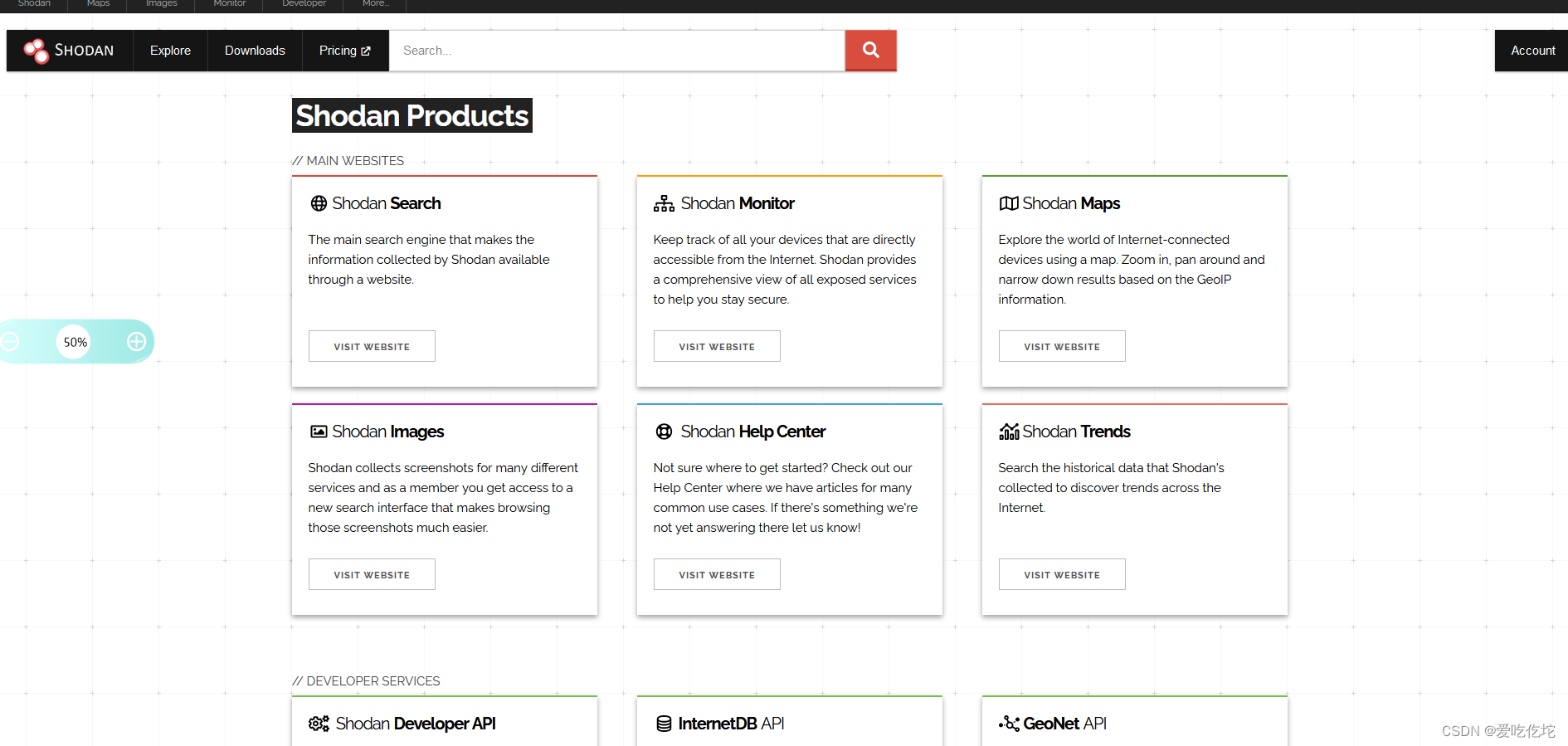Visit website for Shodan Help Center
Image resolution: width=1568 pixels, height=746 pixels.
coord(717,574)
